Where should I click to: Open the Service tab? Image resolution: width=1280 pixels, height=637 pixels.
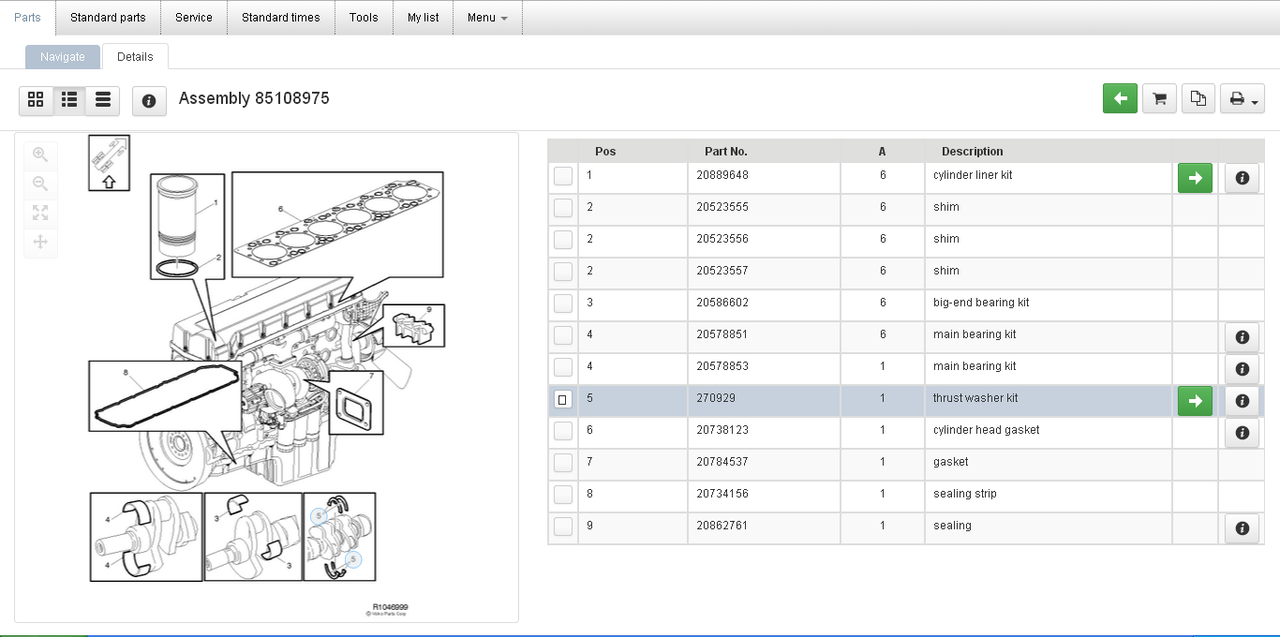coord(193,17)
